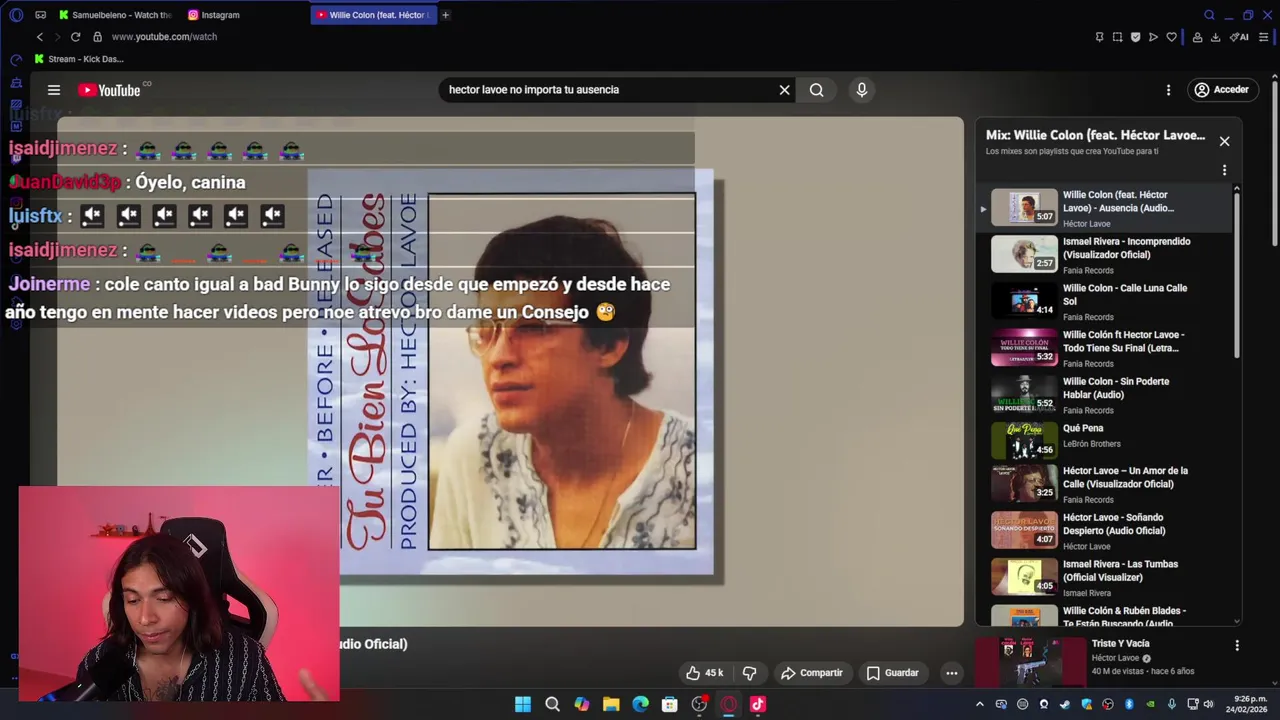Screen dimensions: 1280x720
Task: Open Windows taskbar search
Action: [552, 704]
